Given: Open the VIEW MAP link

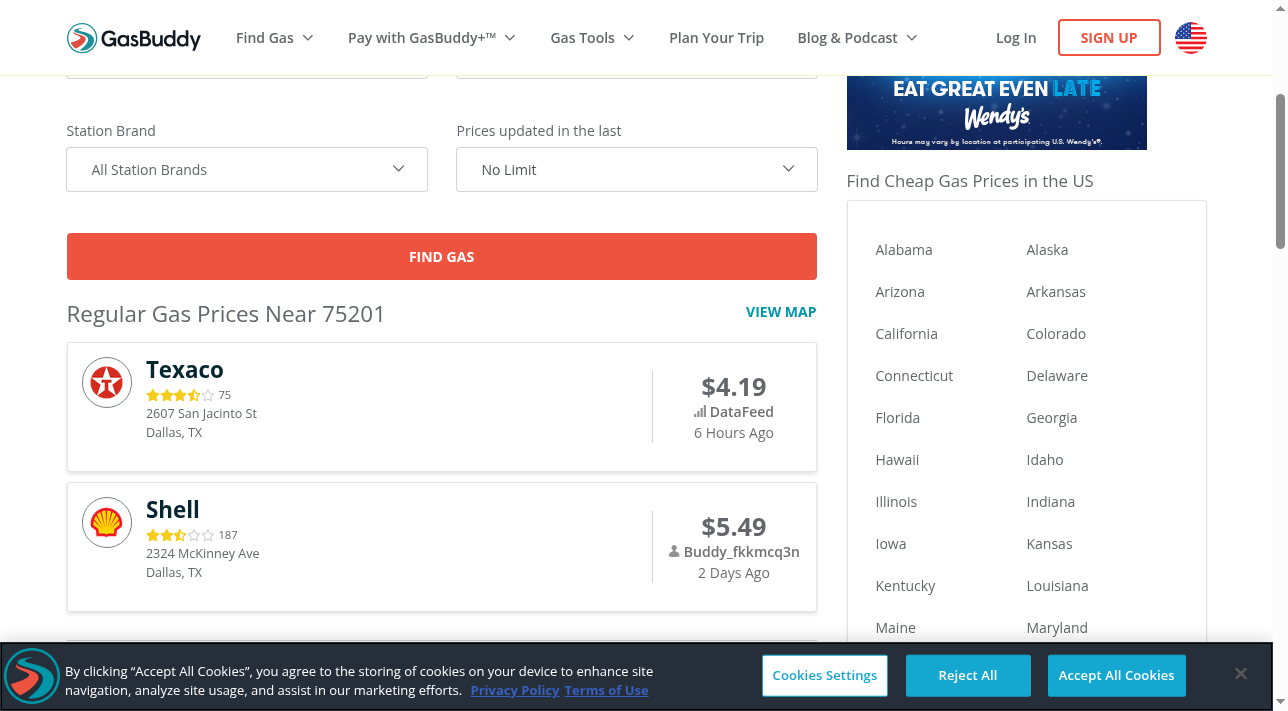Looking at the screenshot, I should click(781, 312).
